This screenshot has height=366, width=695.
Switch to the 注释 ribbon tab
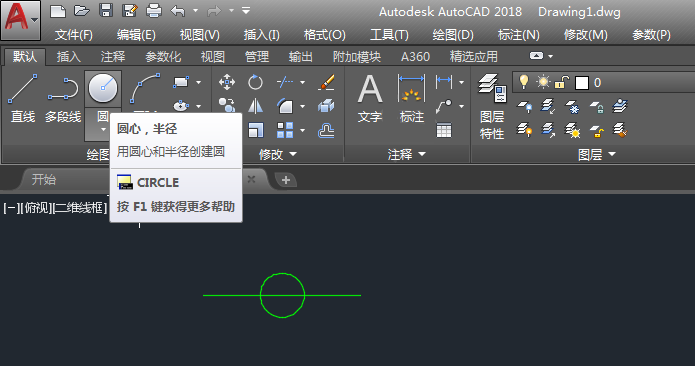pyautogui.click(x=113, y=57)
